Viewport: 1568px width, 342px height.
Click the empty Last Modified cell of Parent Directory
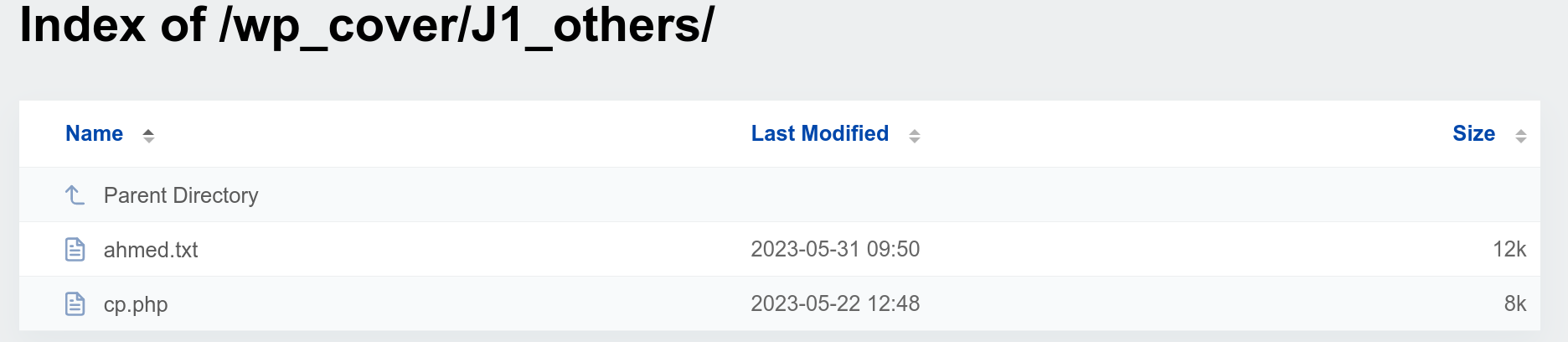click(x=838, y=195)
